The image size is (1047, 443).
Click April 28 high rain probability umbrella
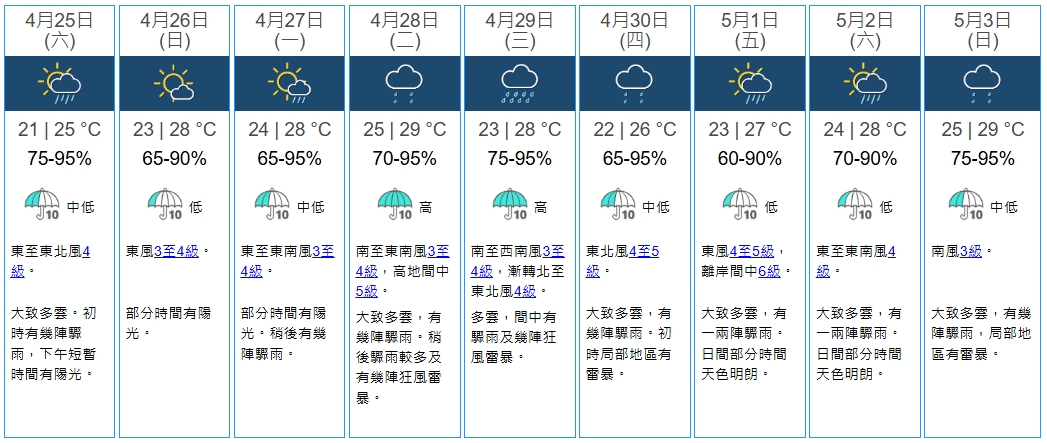point(396,206)
